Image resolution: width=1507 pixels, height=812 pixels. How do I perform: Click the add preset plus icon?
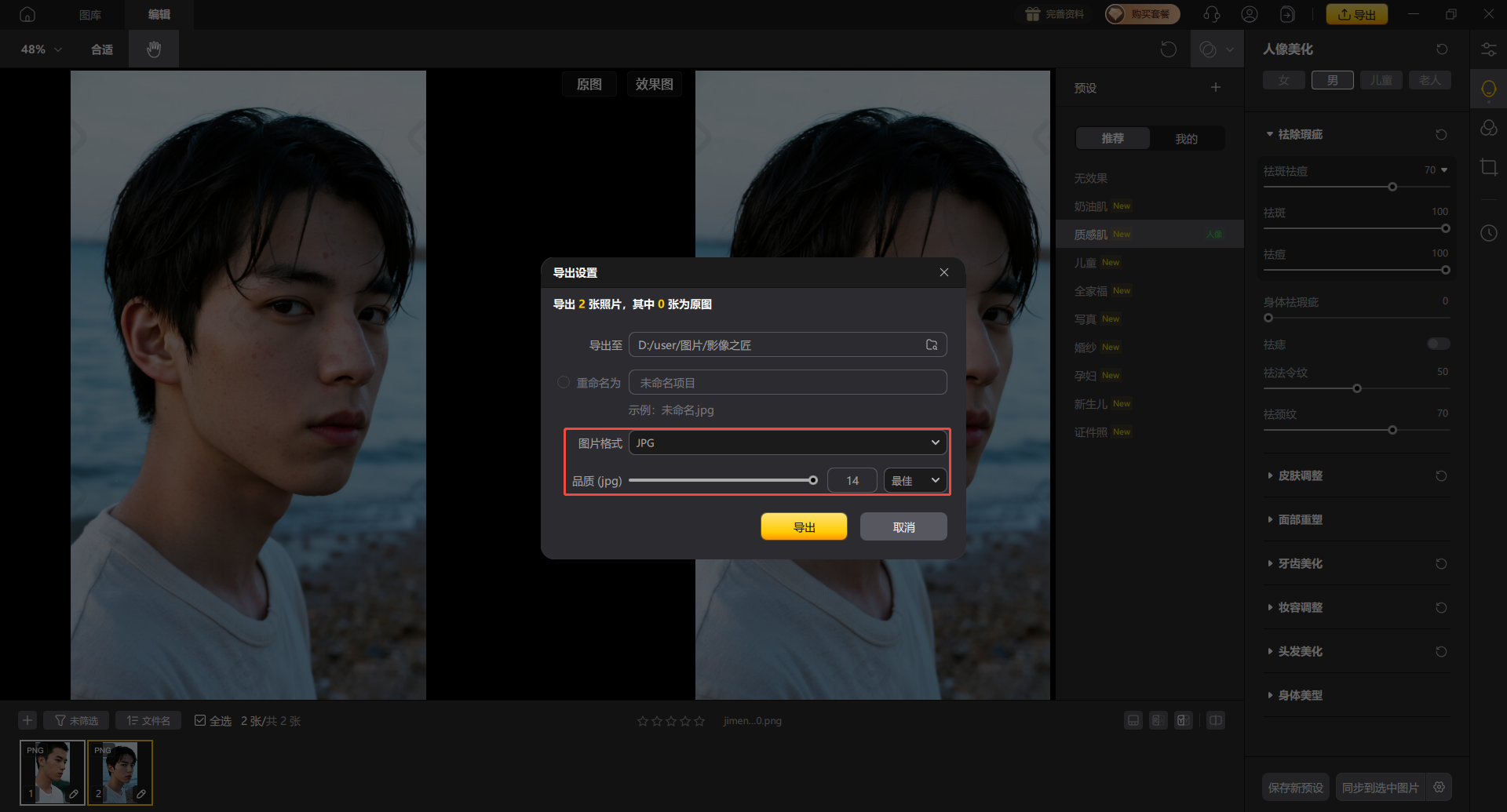click(1215, 88)
